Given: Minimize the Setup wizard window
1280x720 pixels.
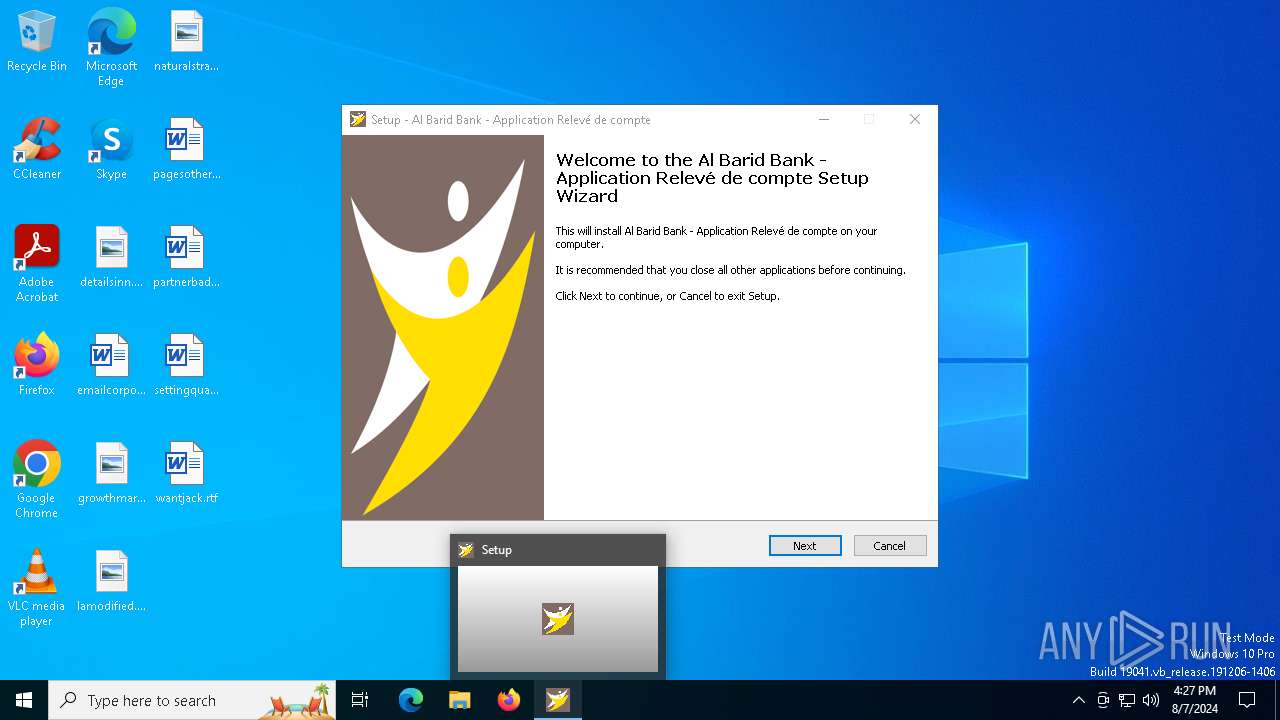Looking at the screenshot, I should pyautogui.click(x=824, y=119).
